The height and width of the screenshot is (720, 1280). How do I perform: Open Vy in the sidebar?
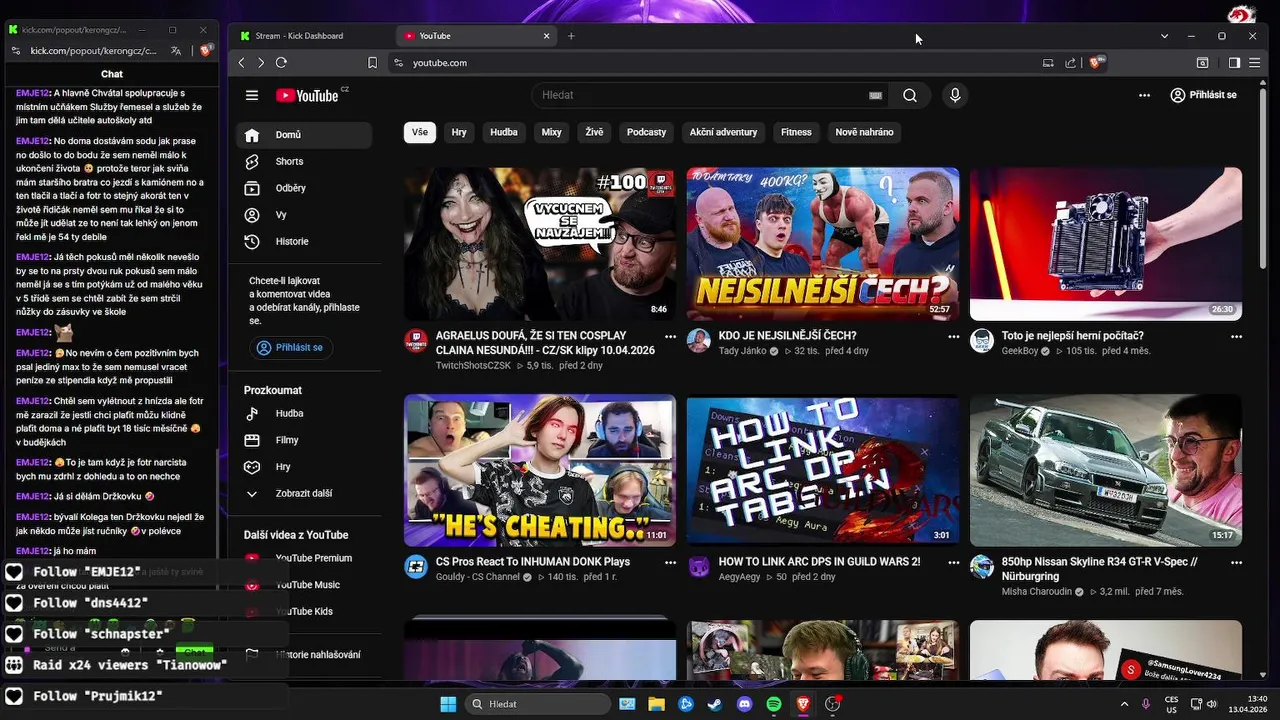tap(304, 215)
